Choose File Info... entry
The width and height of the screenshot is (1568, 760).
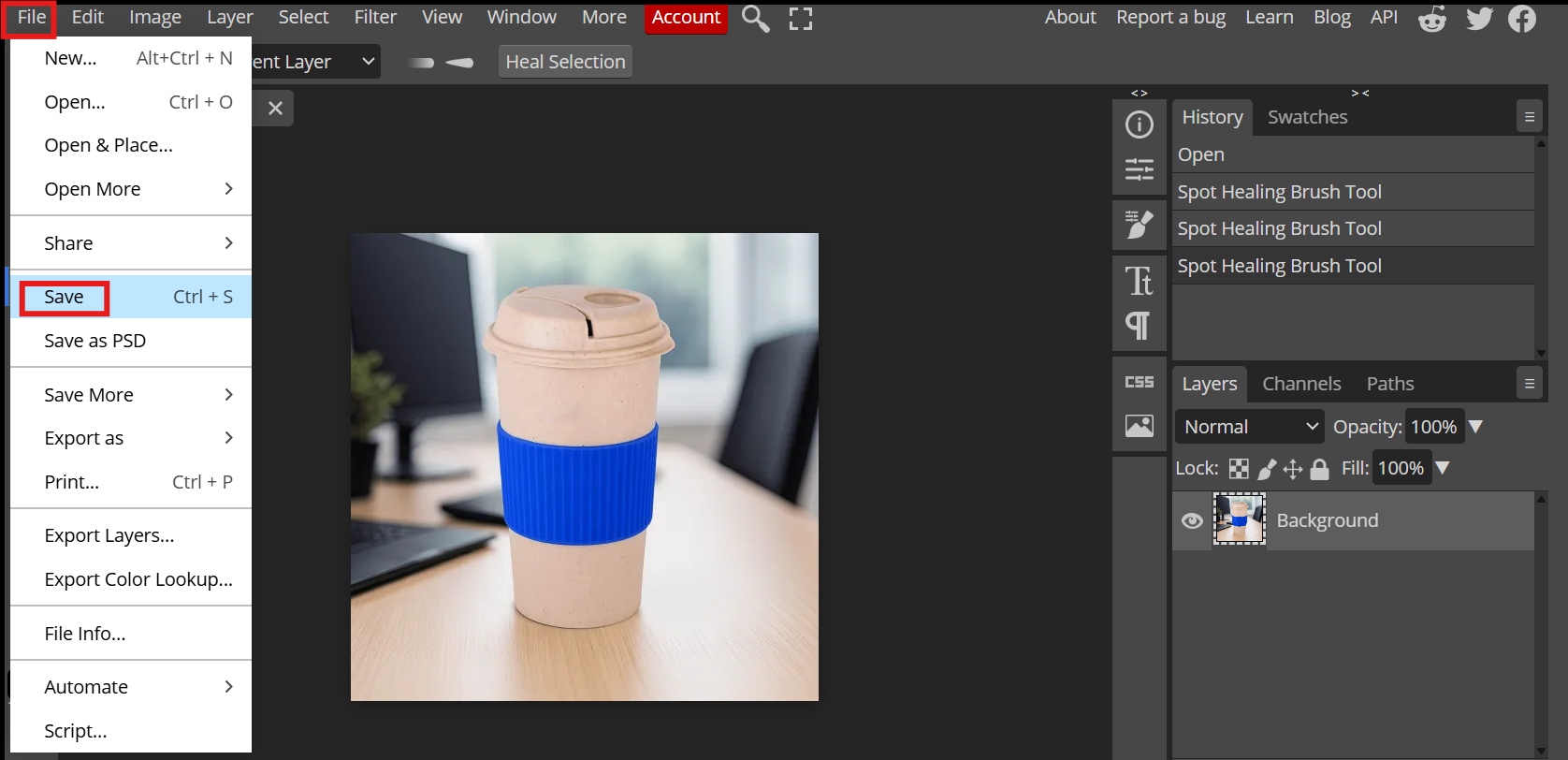pyautogui.click(x=131, y=634)
